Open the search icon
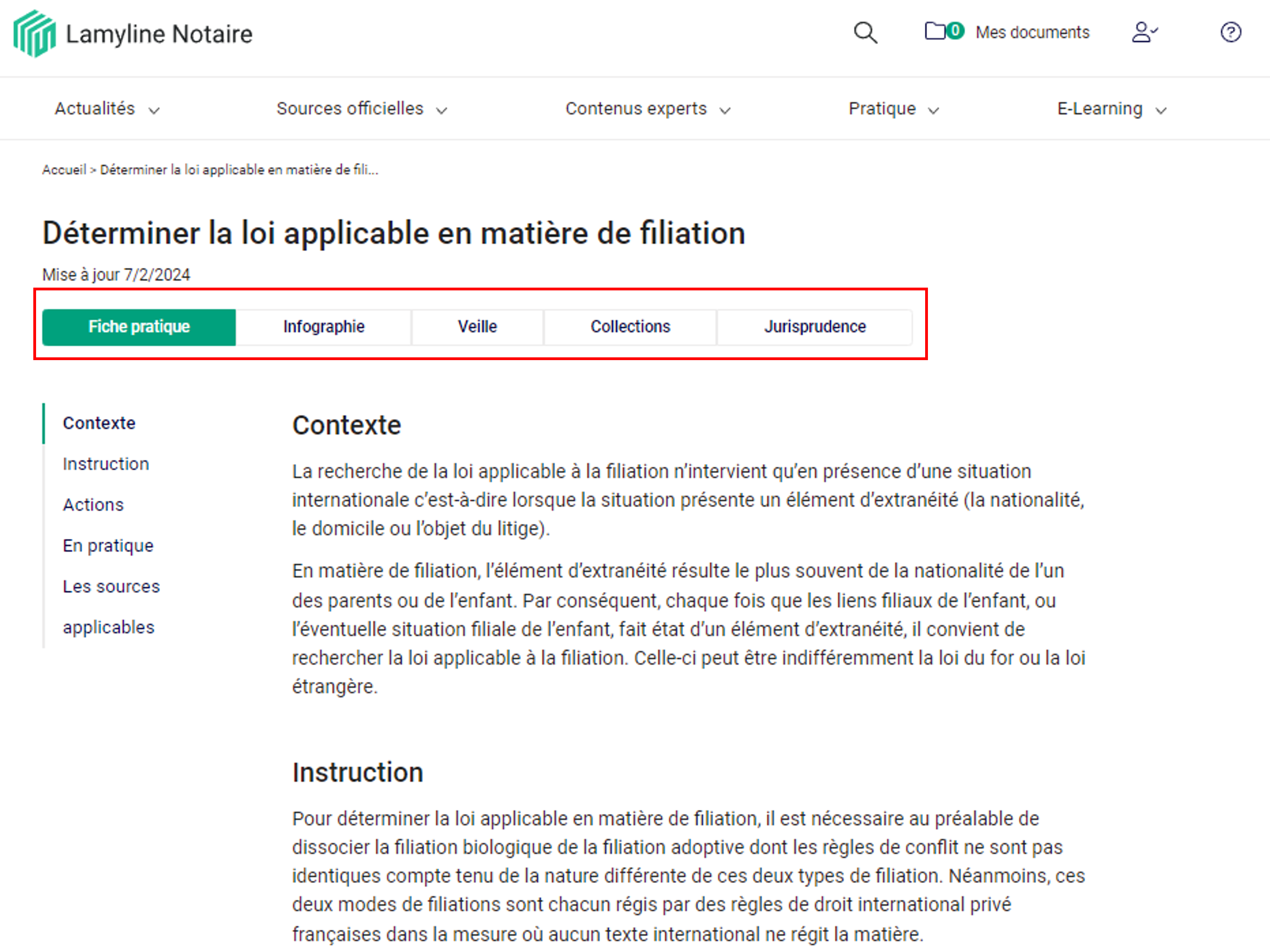This screenshot has width=1270, height=952. (x=866, y=33)
